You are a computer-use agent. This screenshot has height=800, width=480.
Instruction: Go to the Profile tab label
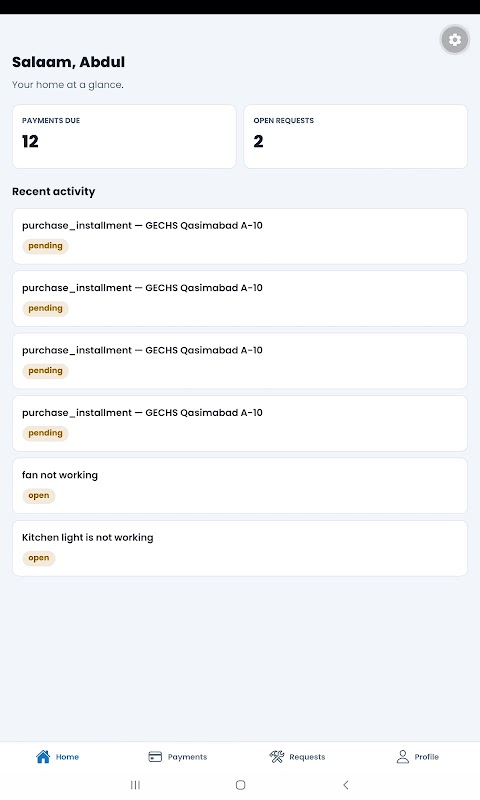point(426,757)
